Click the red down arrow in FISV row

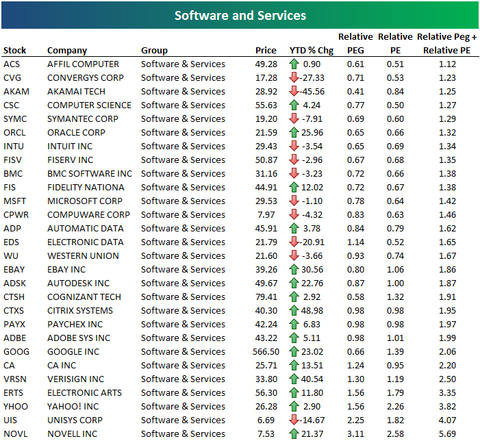pyautogui.click(x=294, y=160)
